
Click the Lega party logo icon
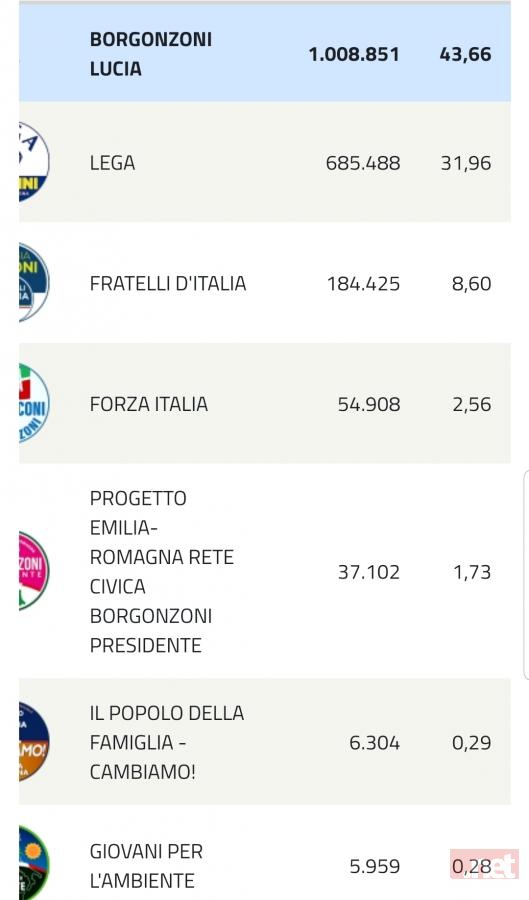(34, 162)
